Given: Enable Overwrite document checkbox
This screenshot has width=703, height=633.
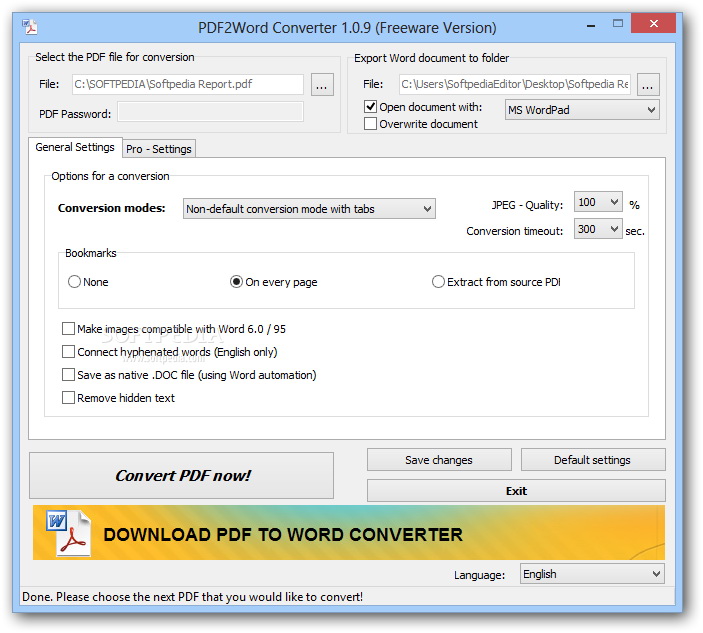Looking at the screenshot, I should coord(370,124).
